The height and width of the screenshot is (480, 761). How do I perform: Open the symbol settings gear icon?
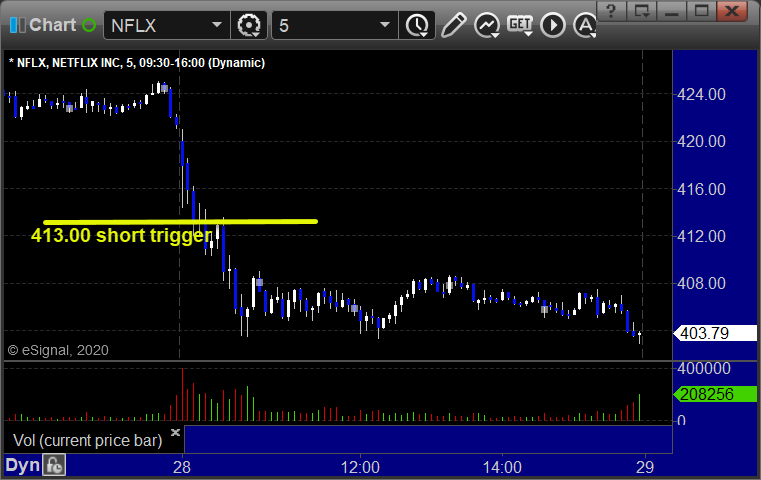coord(249,25)
